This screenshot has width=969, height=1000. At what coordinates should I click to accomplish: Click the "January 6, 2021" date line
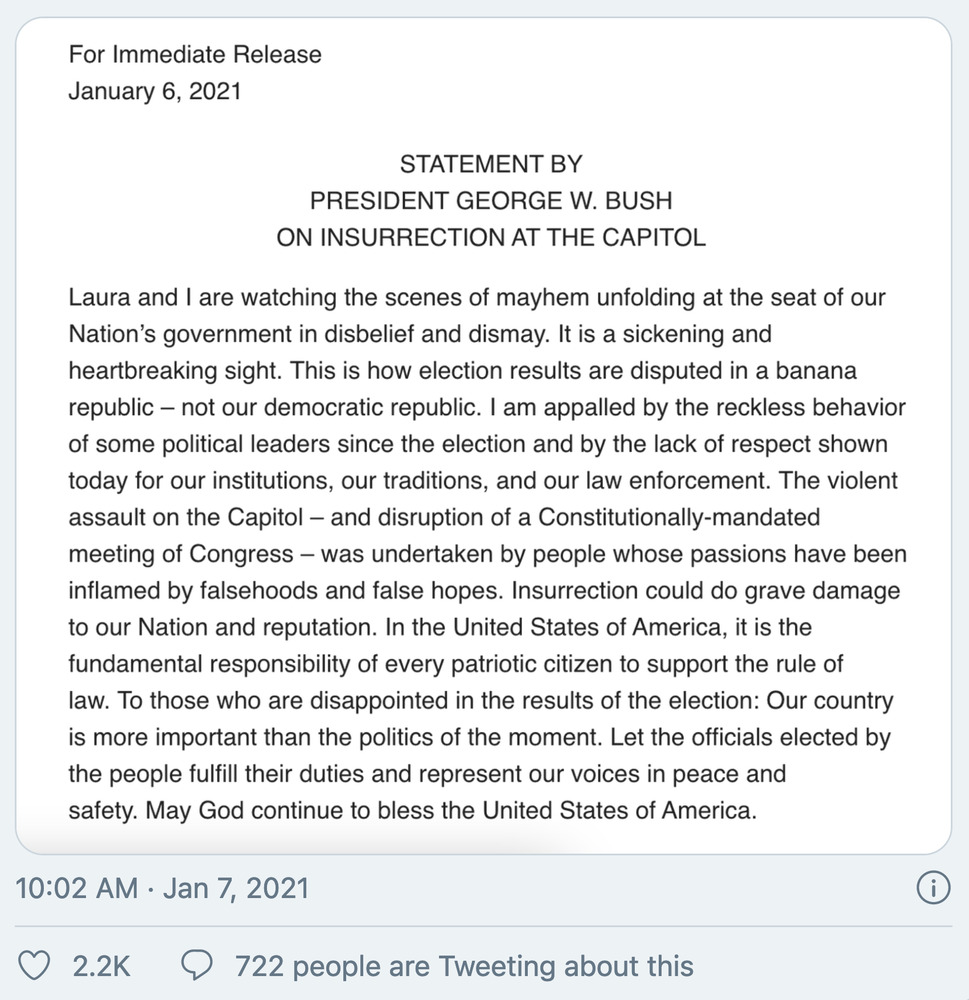[155, 91]
